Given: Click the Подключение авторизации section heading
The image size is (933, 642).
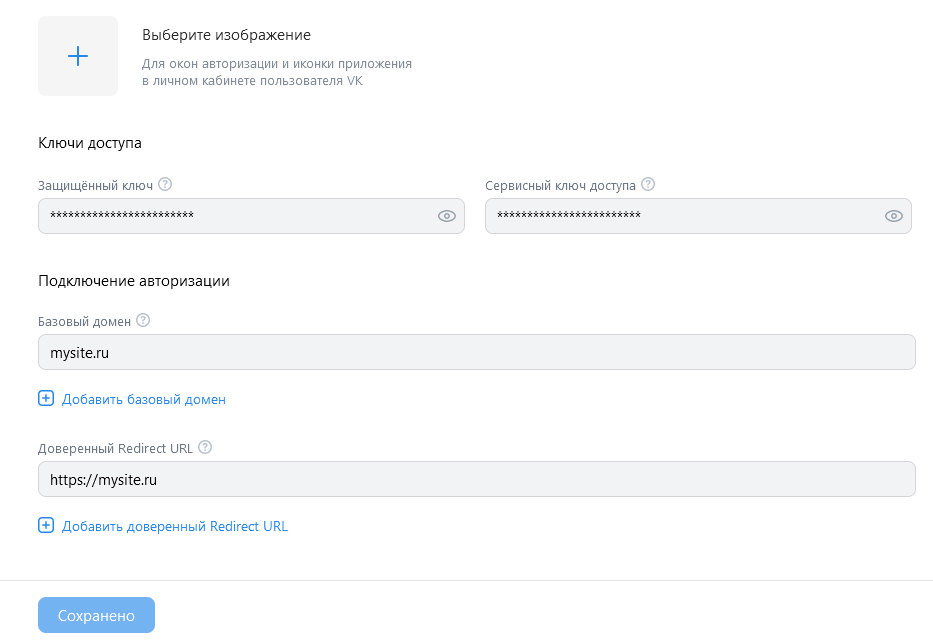Looking at the screenshot, I should 134,281.
